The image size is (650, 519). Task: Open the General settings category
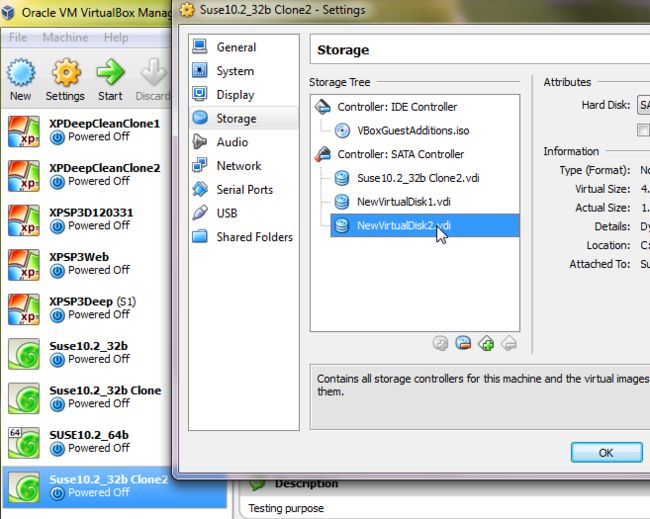click(243, 47)
